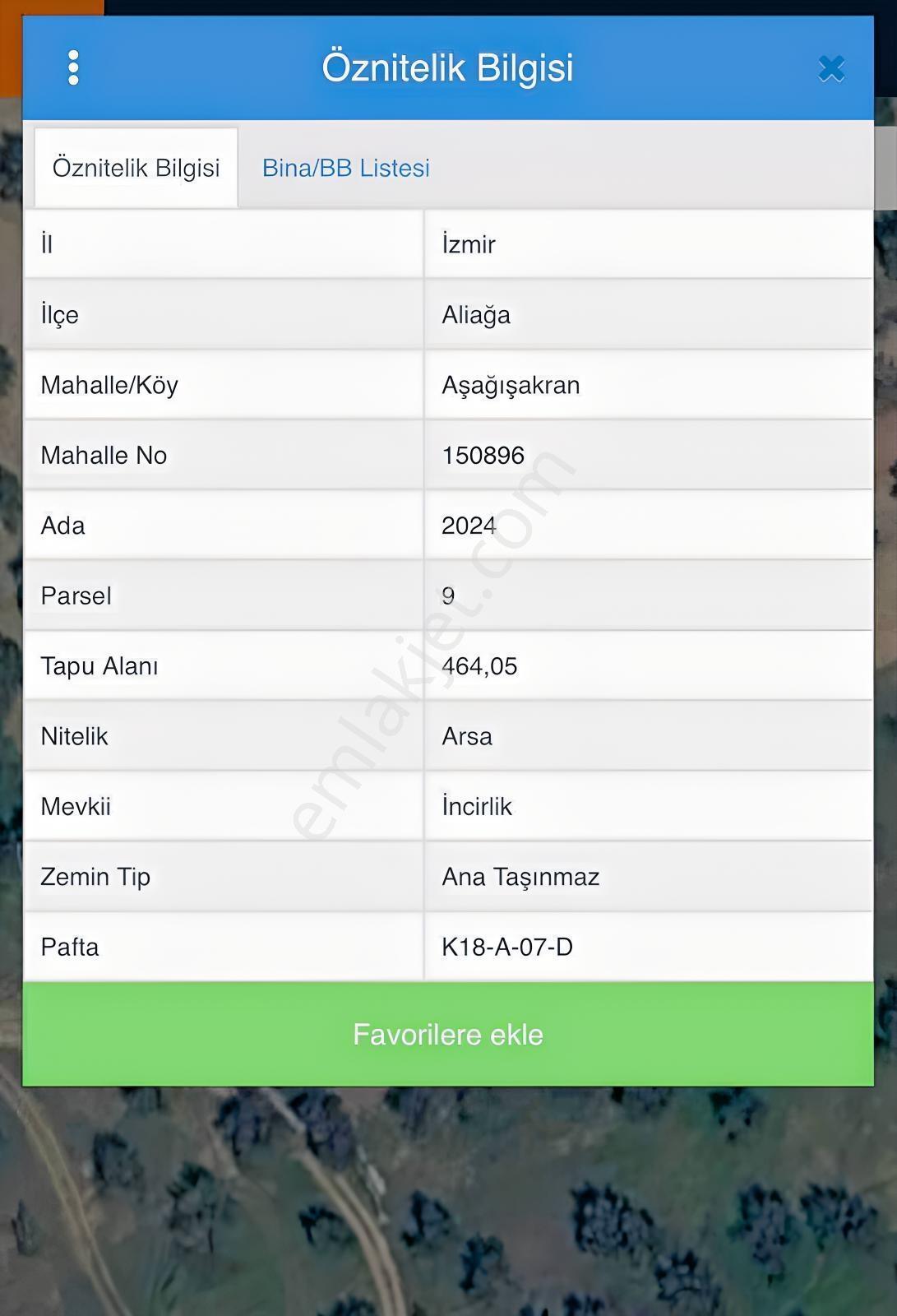The image size is (897, 1316).
Task: Open the three-dot options menu
Action: (x=73, y=67)
